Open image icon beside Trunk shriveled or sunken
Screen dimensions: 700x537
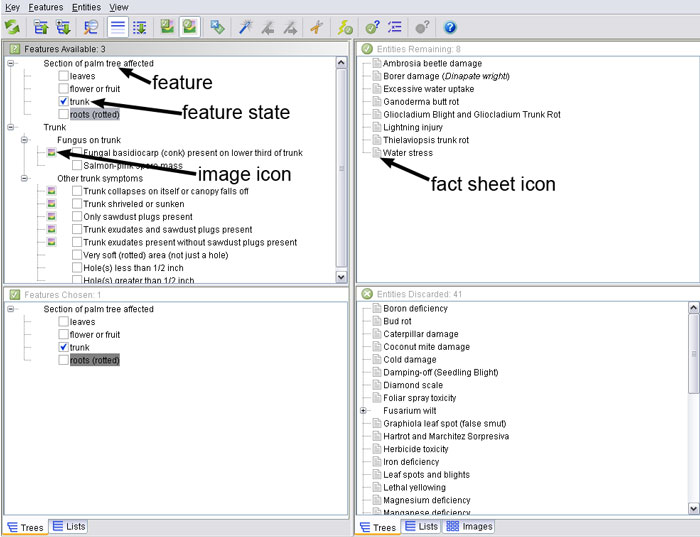pos(51,203)
